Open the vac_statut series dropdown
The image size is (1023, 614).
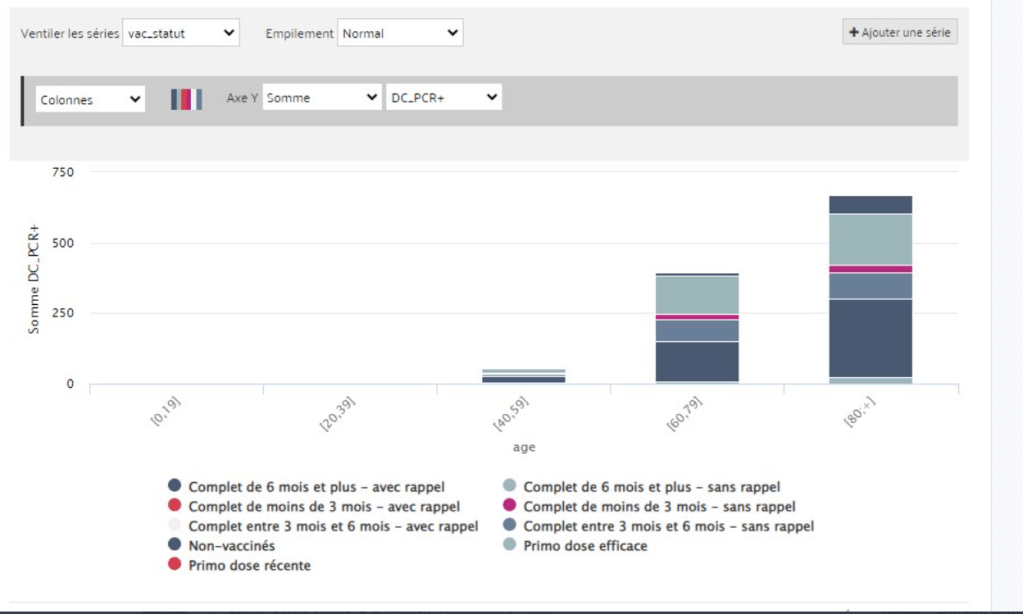[x=180, y=31]
